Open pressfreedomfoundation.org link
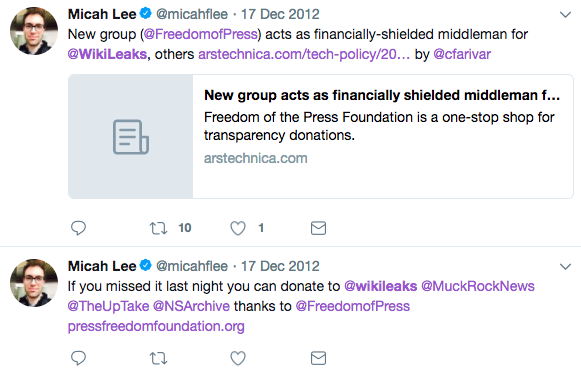The height and width of the screenshot is (371, 581). click(156, 326)
